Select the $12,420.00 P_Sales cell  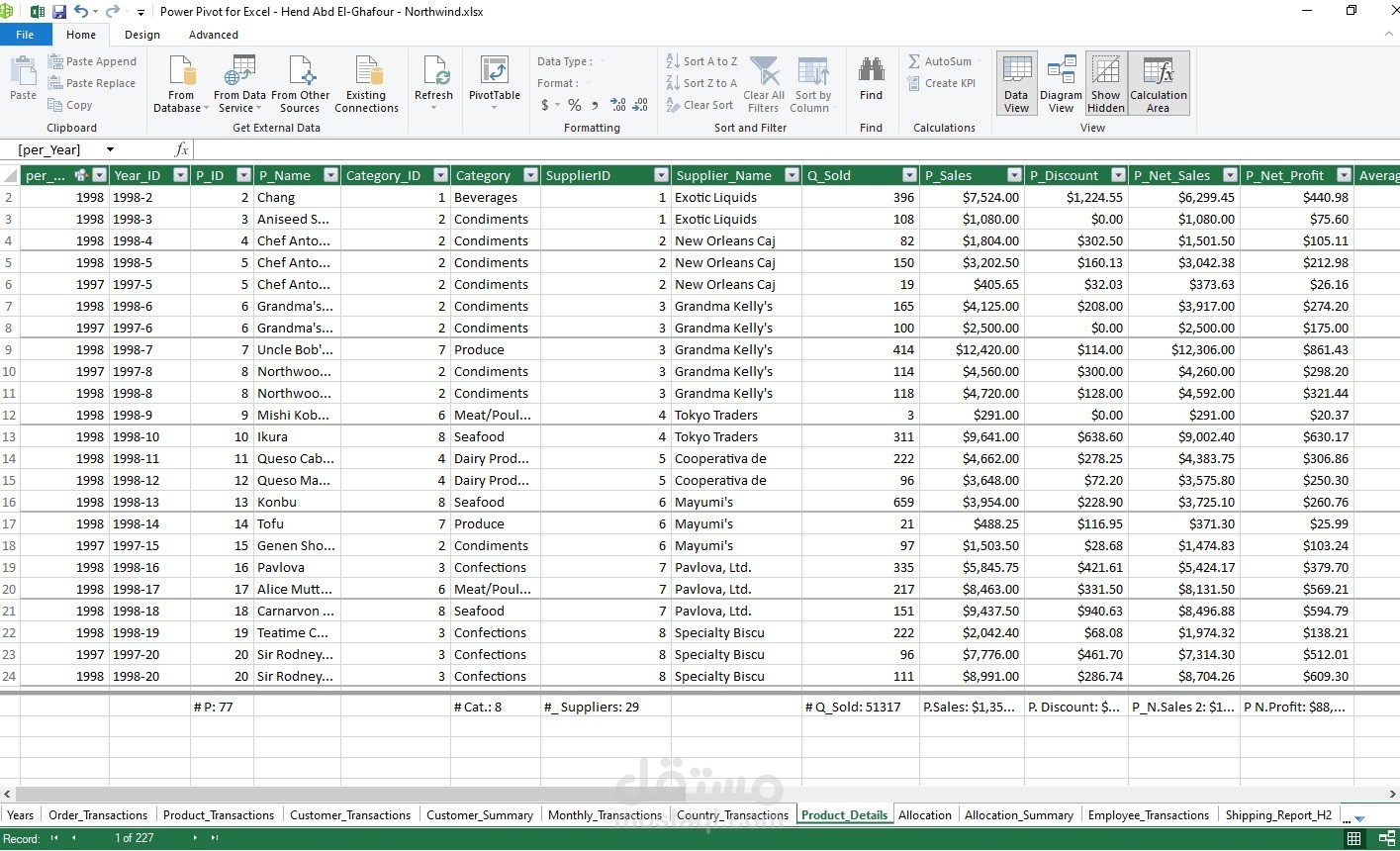[x=972, y=350]
